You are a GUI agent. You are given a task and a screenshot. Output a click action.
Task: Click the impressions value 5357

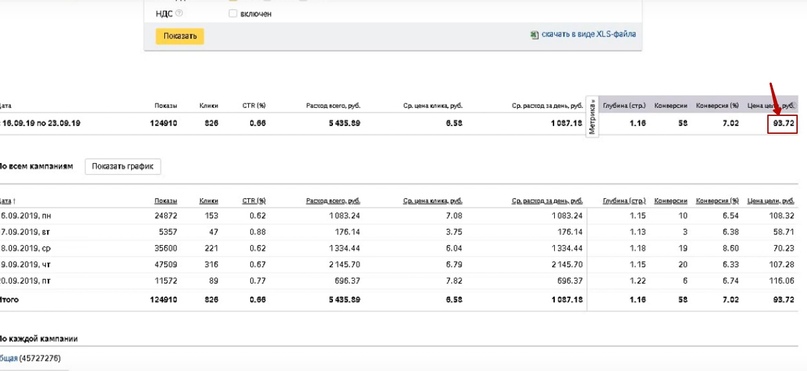168,232
